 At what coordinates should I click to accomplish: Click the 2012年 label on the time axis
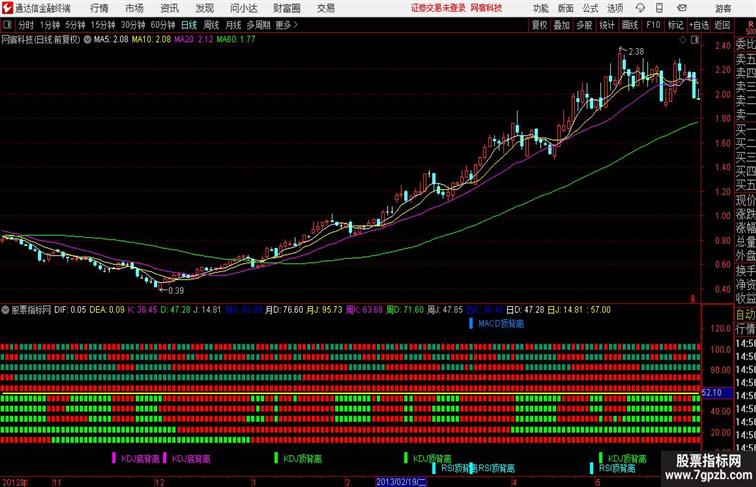(x=15, y=482)
